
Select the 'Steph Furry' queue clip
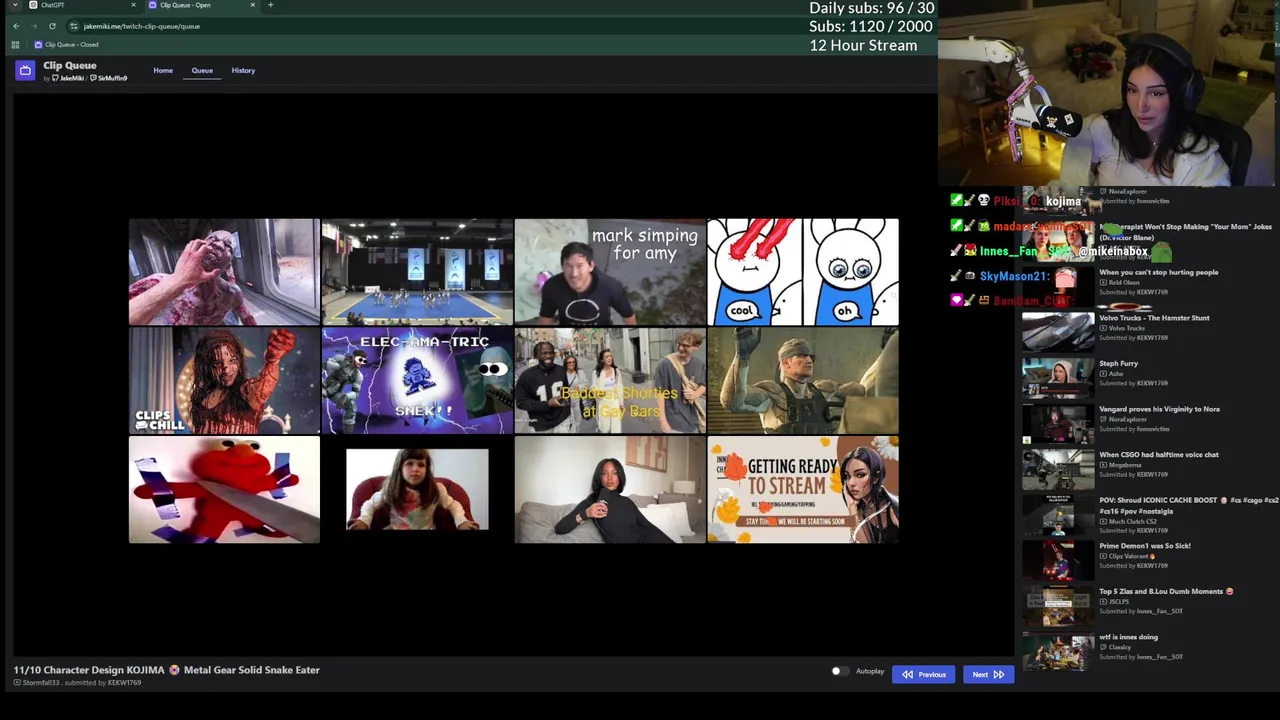coord(1118,364)
